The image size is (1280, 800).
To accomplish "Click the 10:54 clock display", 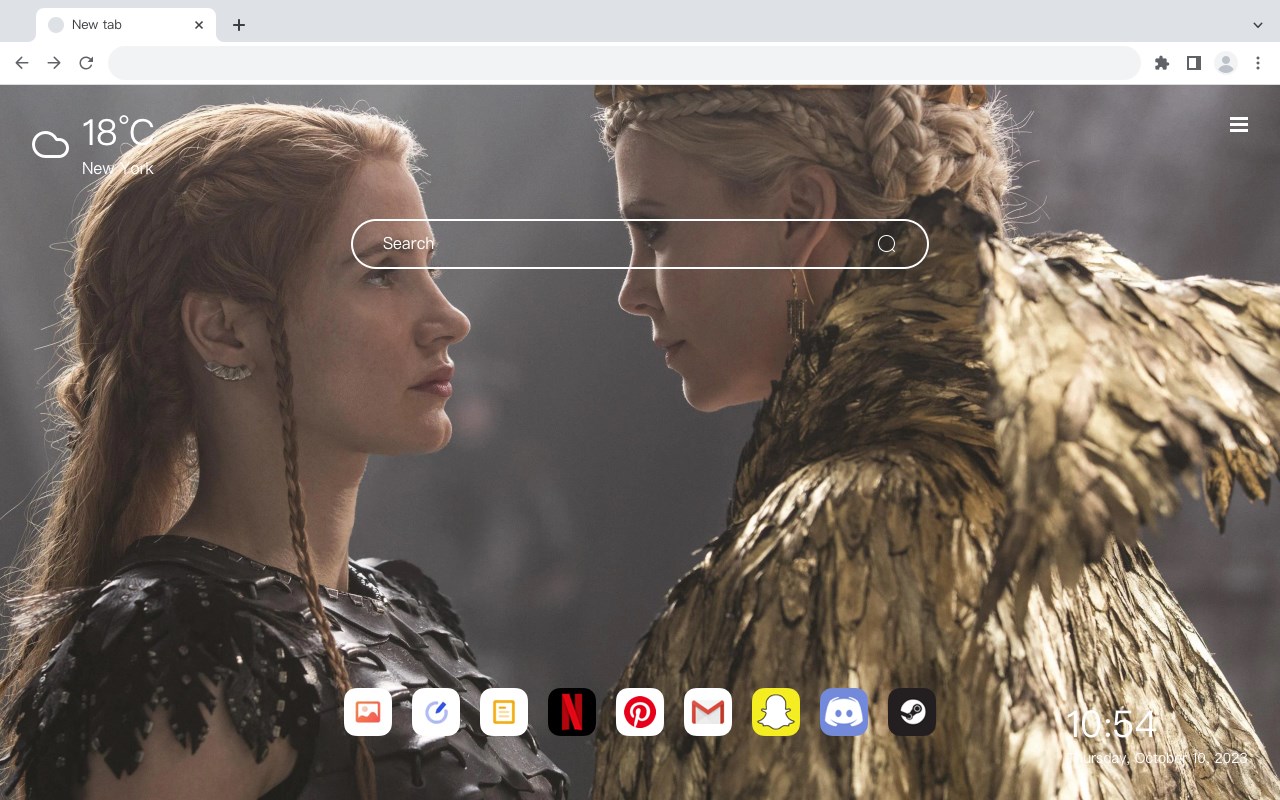I will coord(1111,725).
